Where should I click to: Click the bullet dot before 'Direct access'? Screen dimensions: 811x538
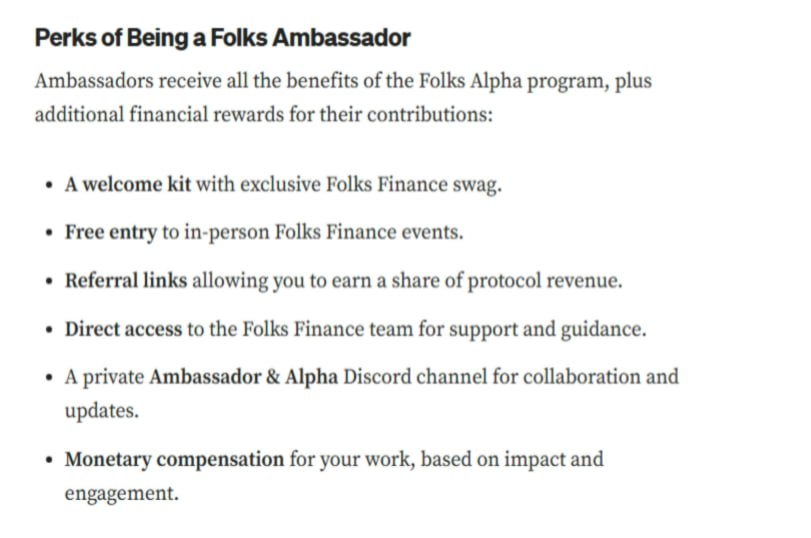point(49,330)
